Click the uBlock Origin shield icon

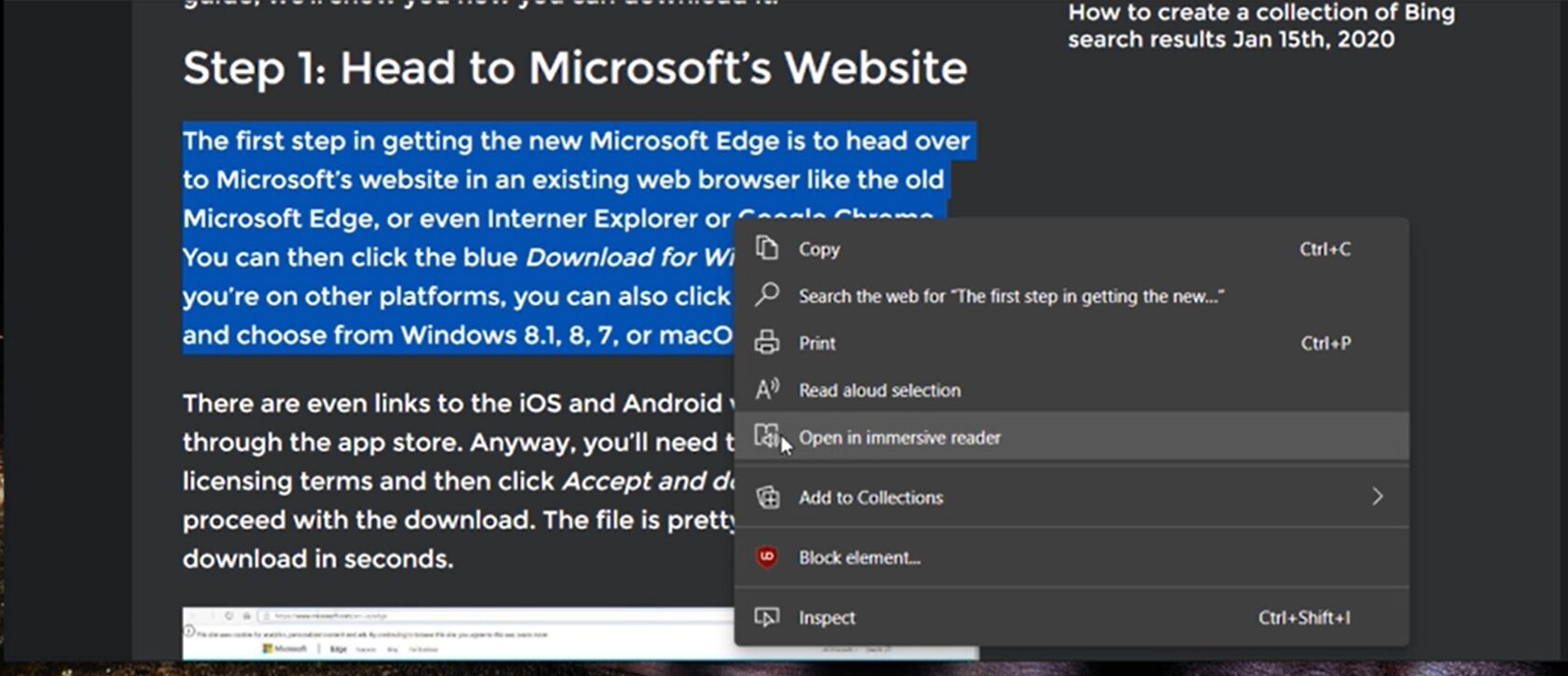766,557
